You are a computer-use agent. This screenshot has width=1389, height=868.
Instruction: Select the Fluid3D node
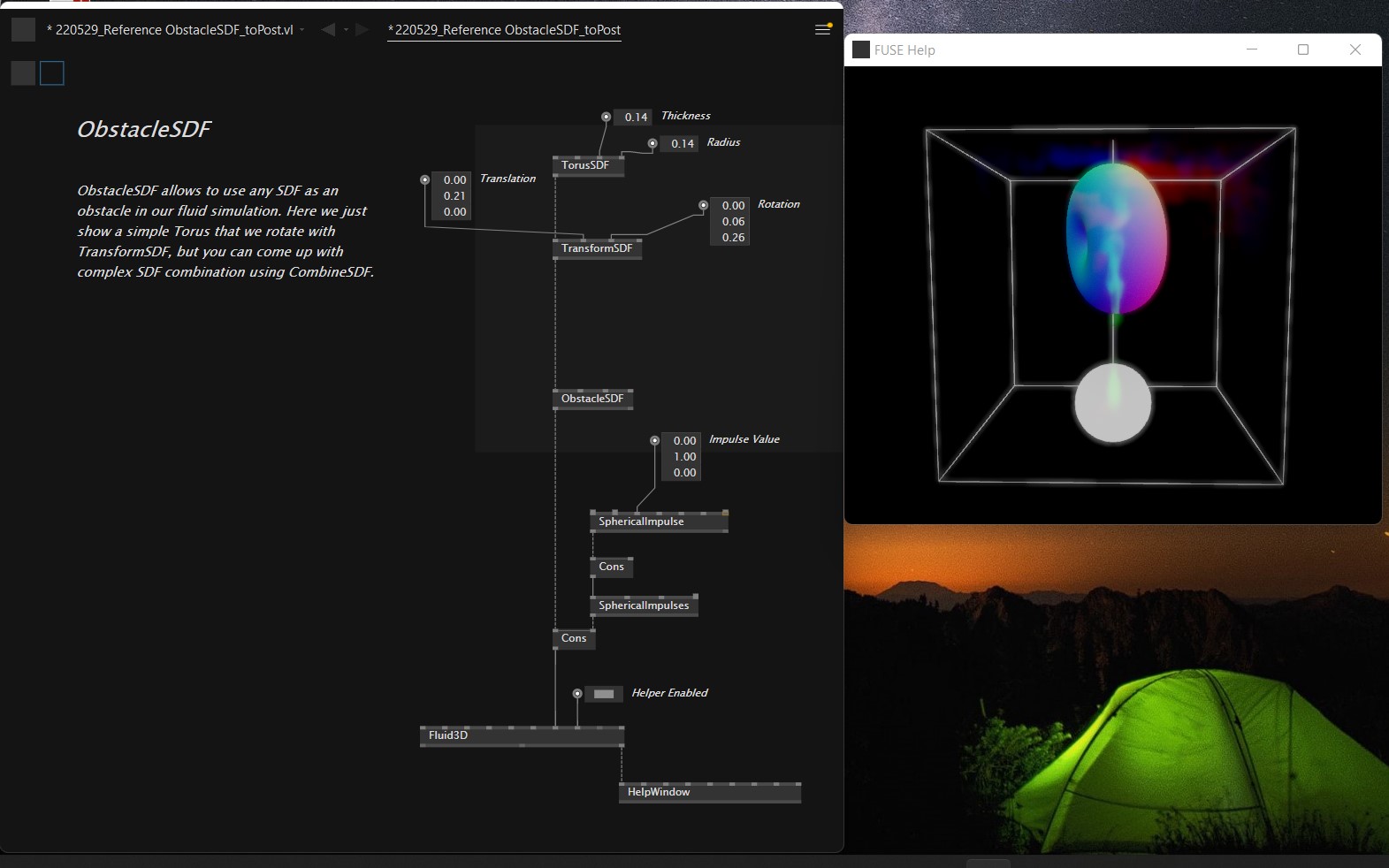pos(522,735)
